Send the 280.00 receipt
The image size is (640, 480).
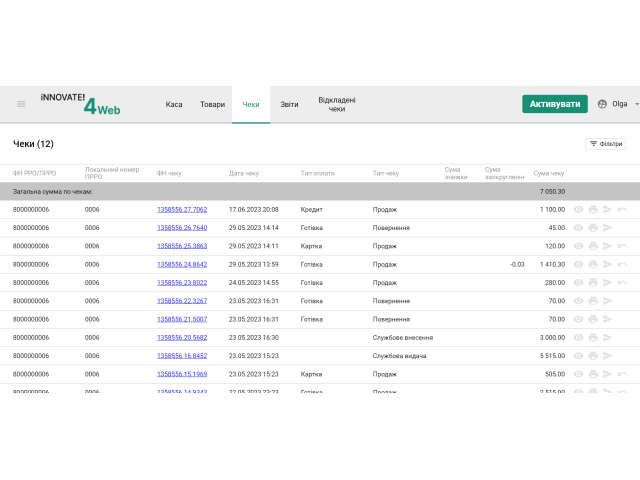tap(607, 283)
